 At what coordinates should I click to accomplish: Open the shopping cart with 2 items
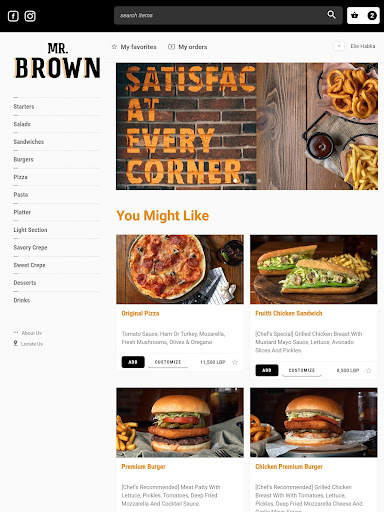(x=363, y=15)
